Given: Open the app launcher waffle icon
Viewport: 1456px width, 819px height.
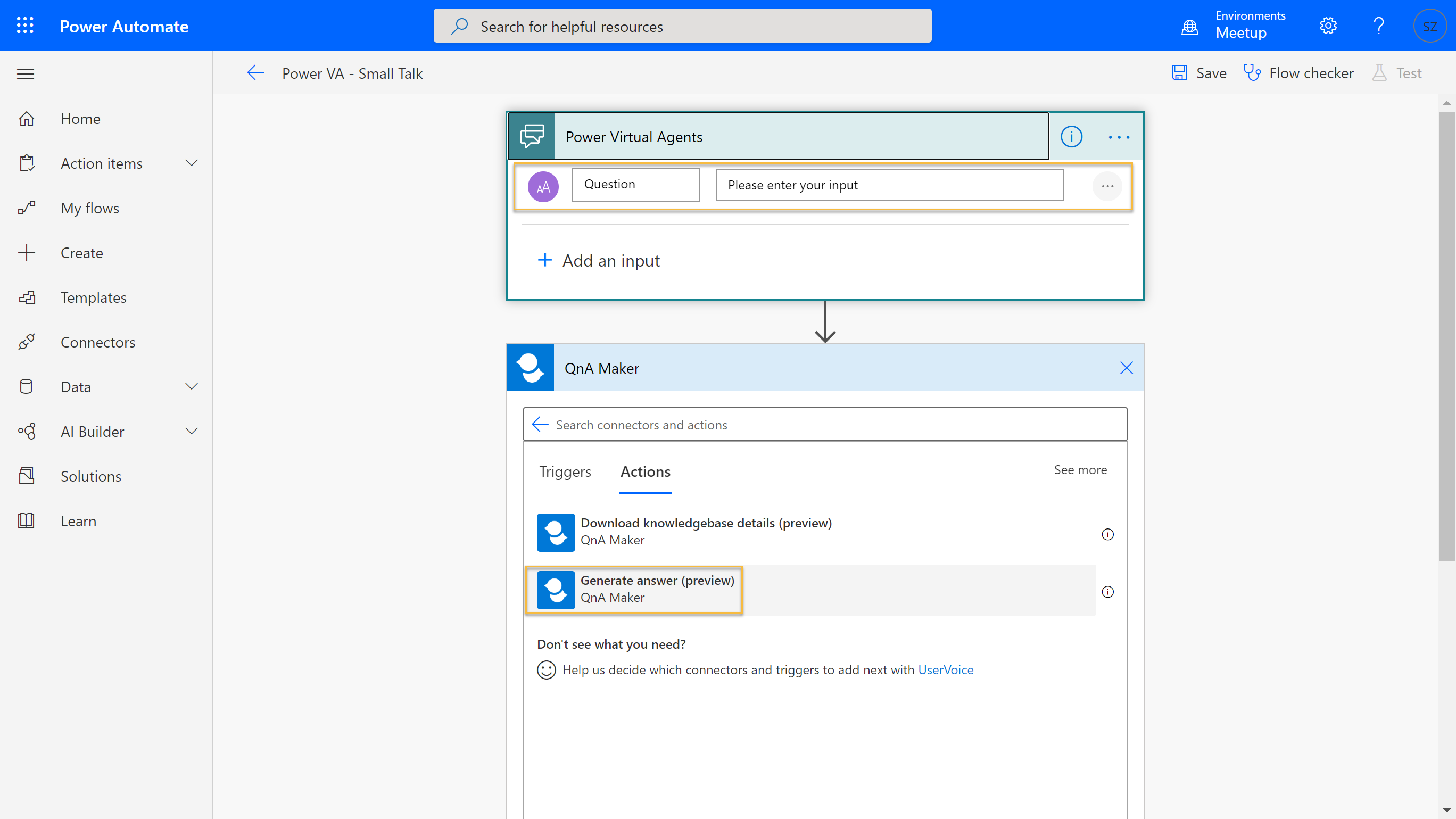Looking at the screenshot, I should [x=25, y=26].
